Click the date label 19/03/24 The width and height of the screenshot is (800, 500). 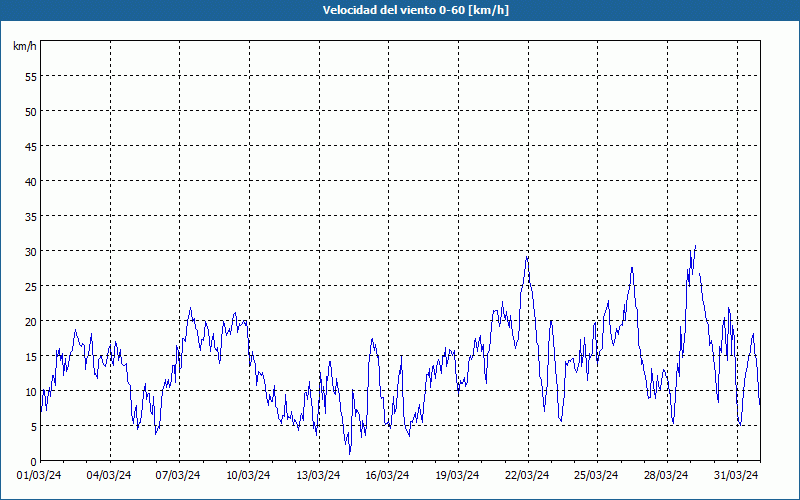click(x=457, y=475)
